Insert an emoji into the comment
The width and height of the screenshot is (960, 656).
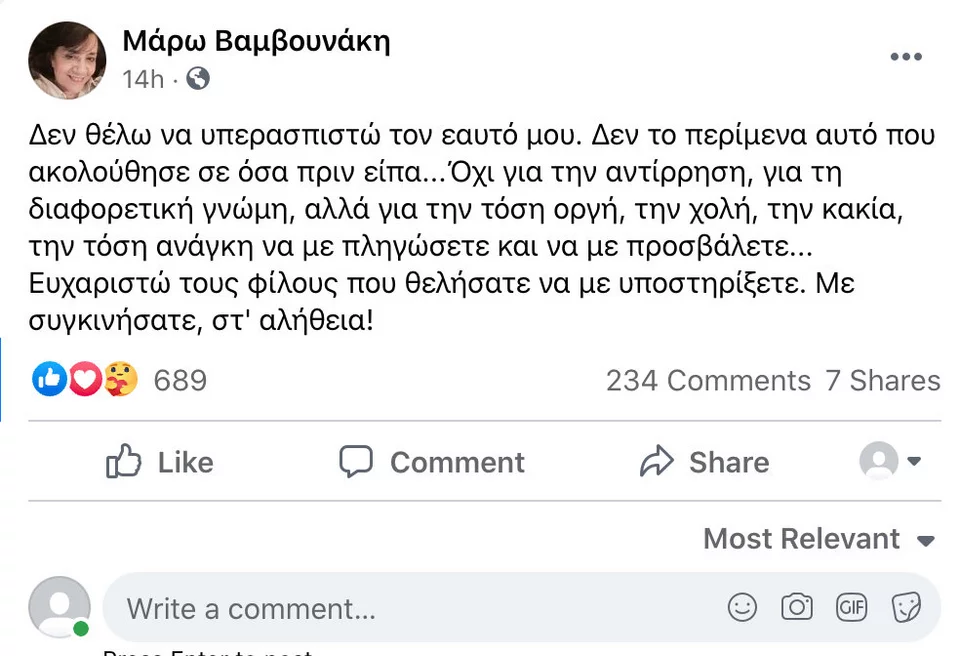(741, 607)
